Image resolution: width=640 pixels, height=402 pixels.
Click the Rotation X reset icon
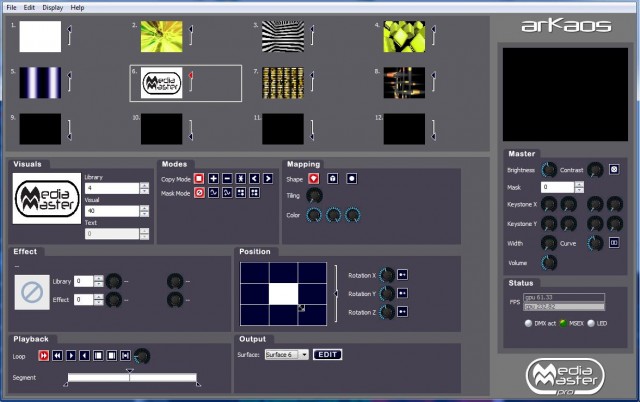[401, 275]
